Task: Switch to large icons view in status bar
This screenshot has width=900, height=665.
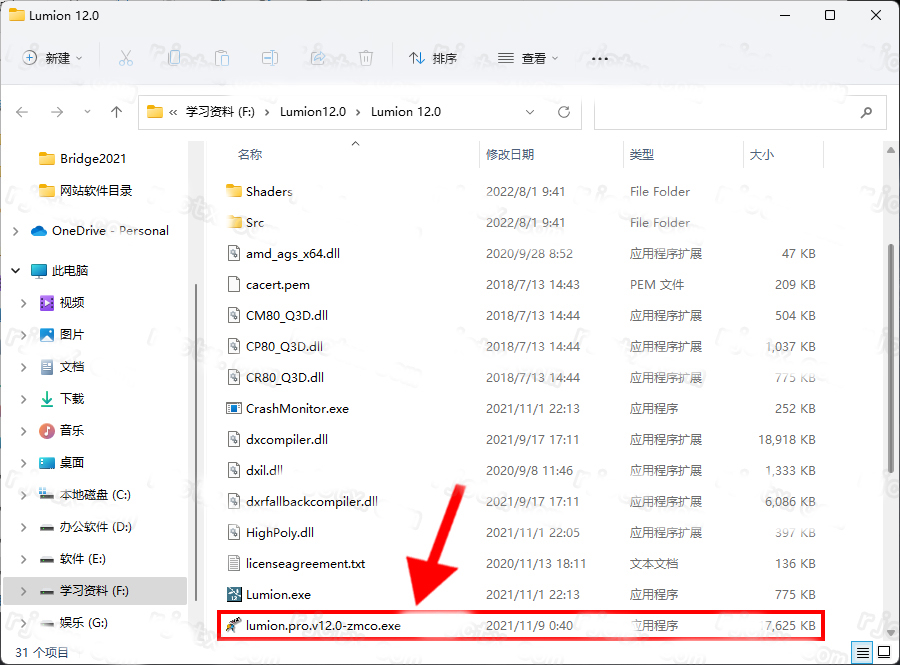Action: 884,652
